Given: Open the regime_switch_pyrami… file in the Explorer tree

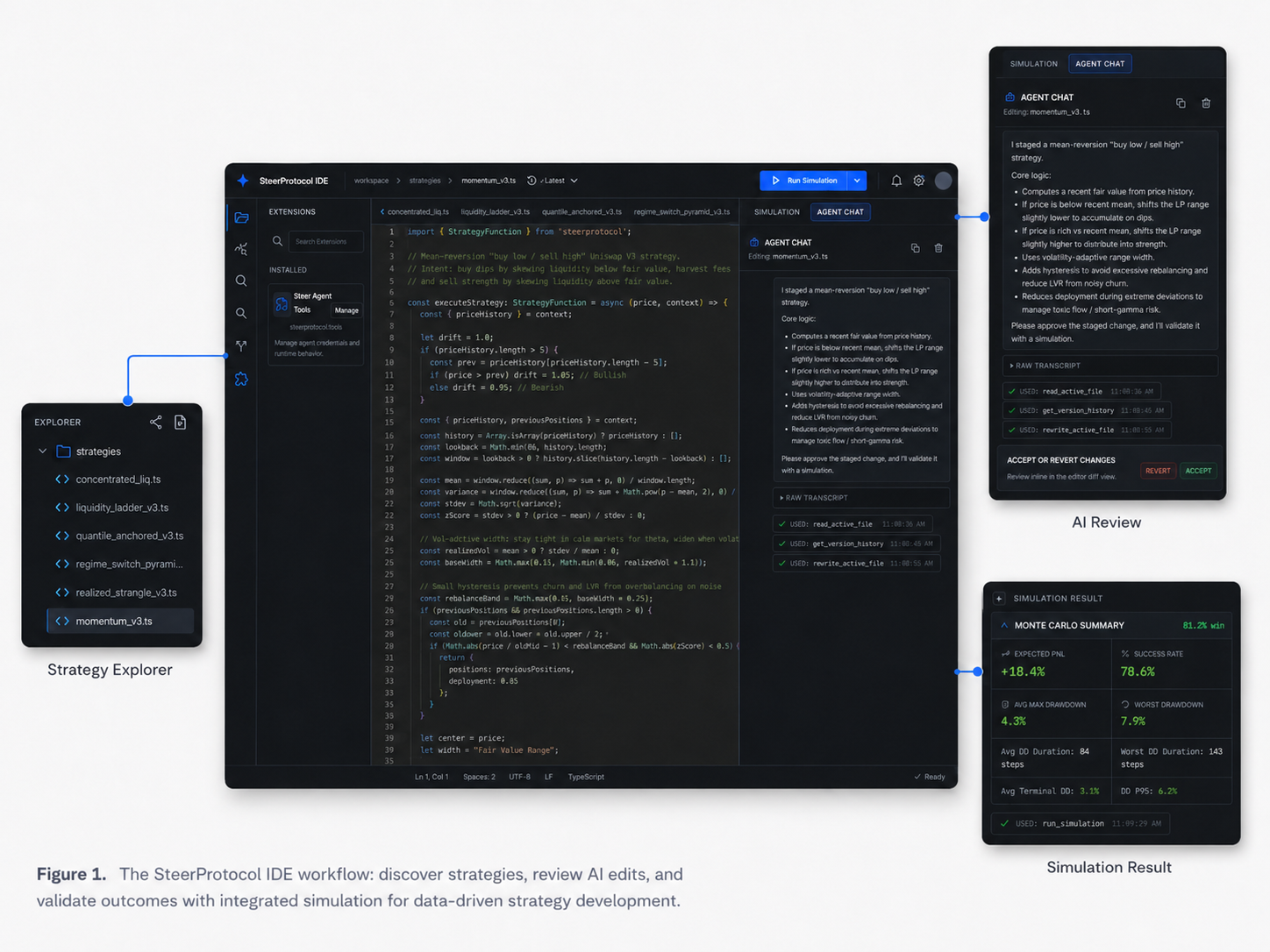Looking at the screenshot, I should tap(129, 565).
